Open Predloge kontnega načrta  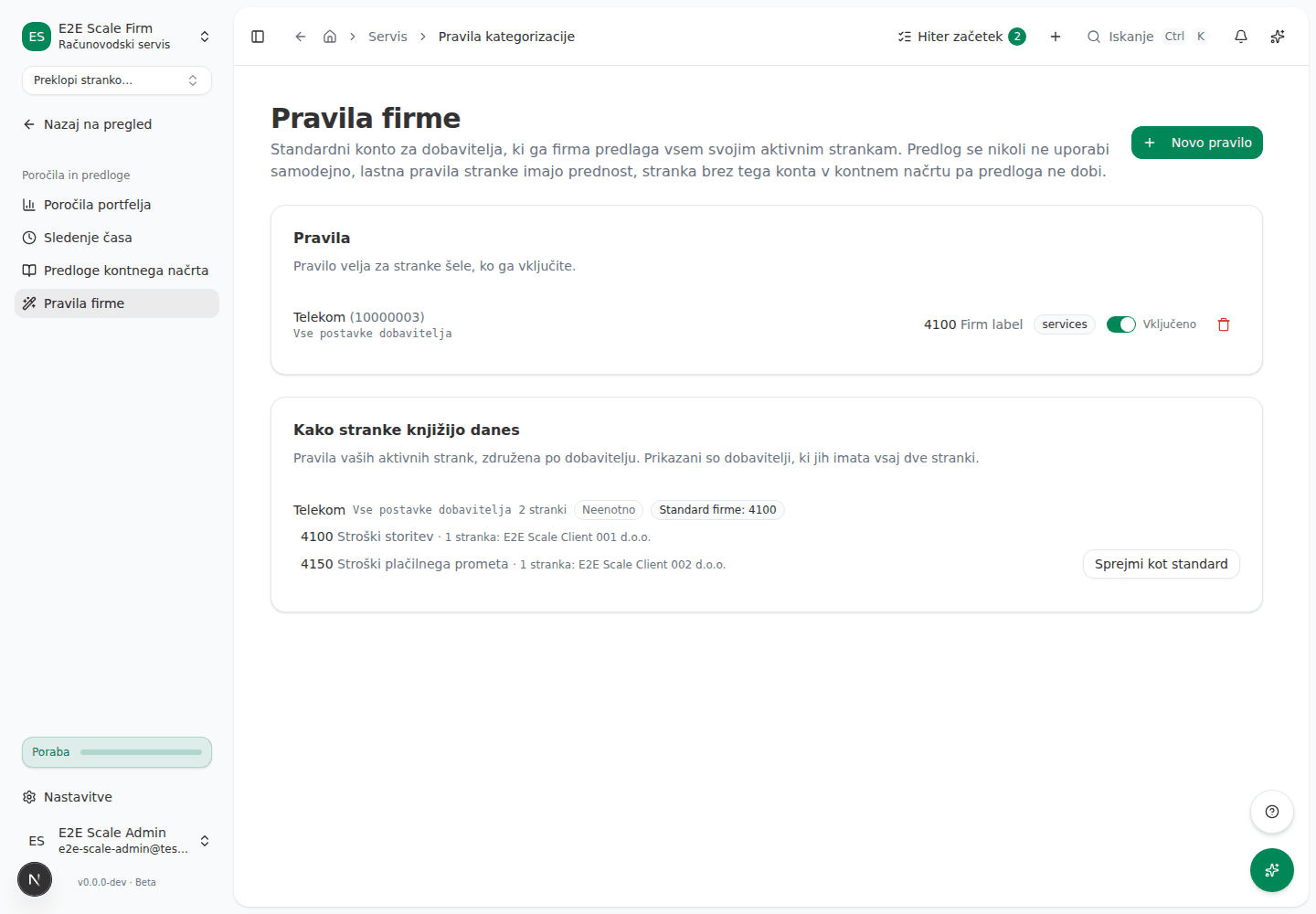click(x=117, y=271)
